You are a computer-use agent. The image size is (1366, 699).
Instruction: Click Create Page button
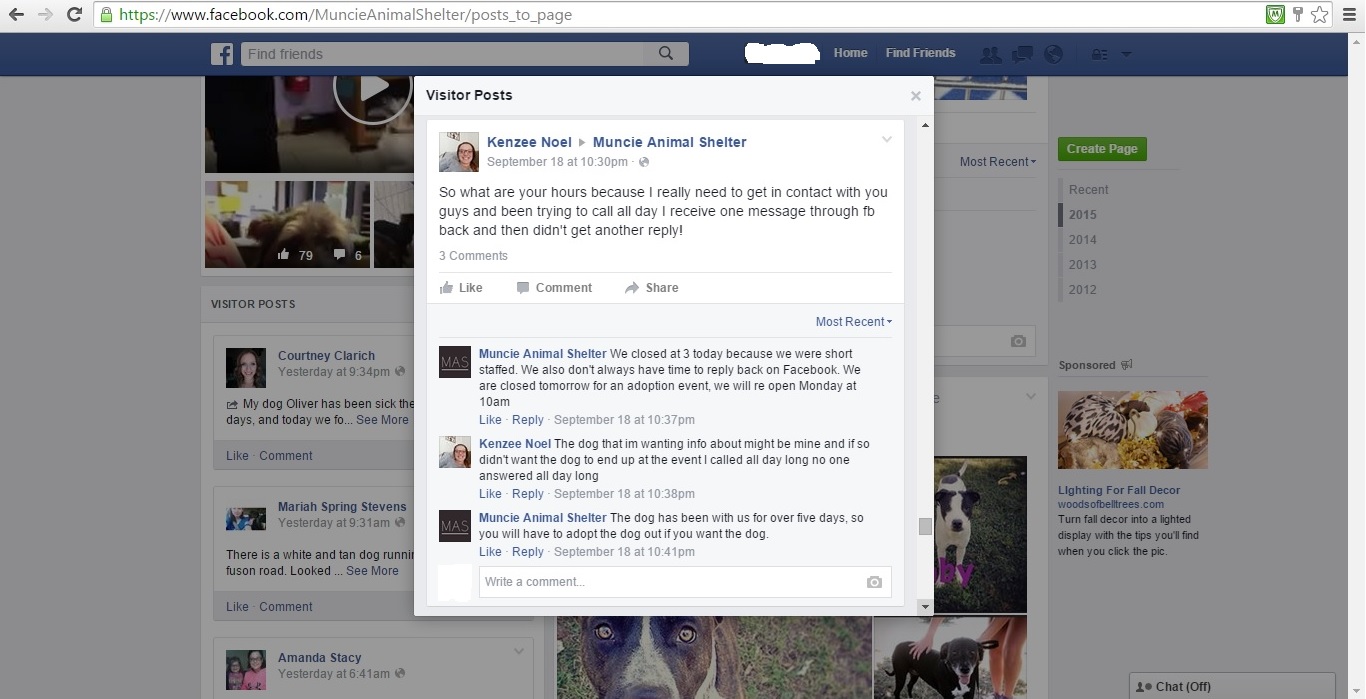click(x=1102, y=149)
